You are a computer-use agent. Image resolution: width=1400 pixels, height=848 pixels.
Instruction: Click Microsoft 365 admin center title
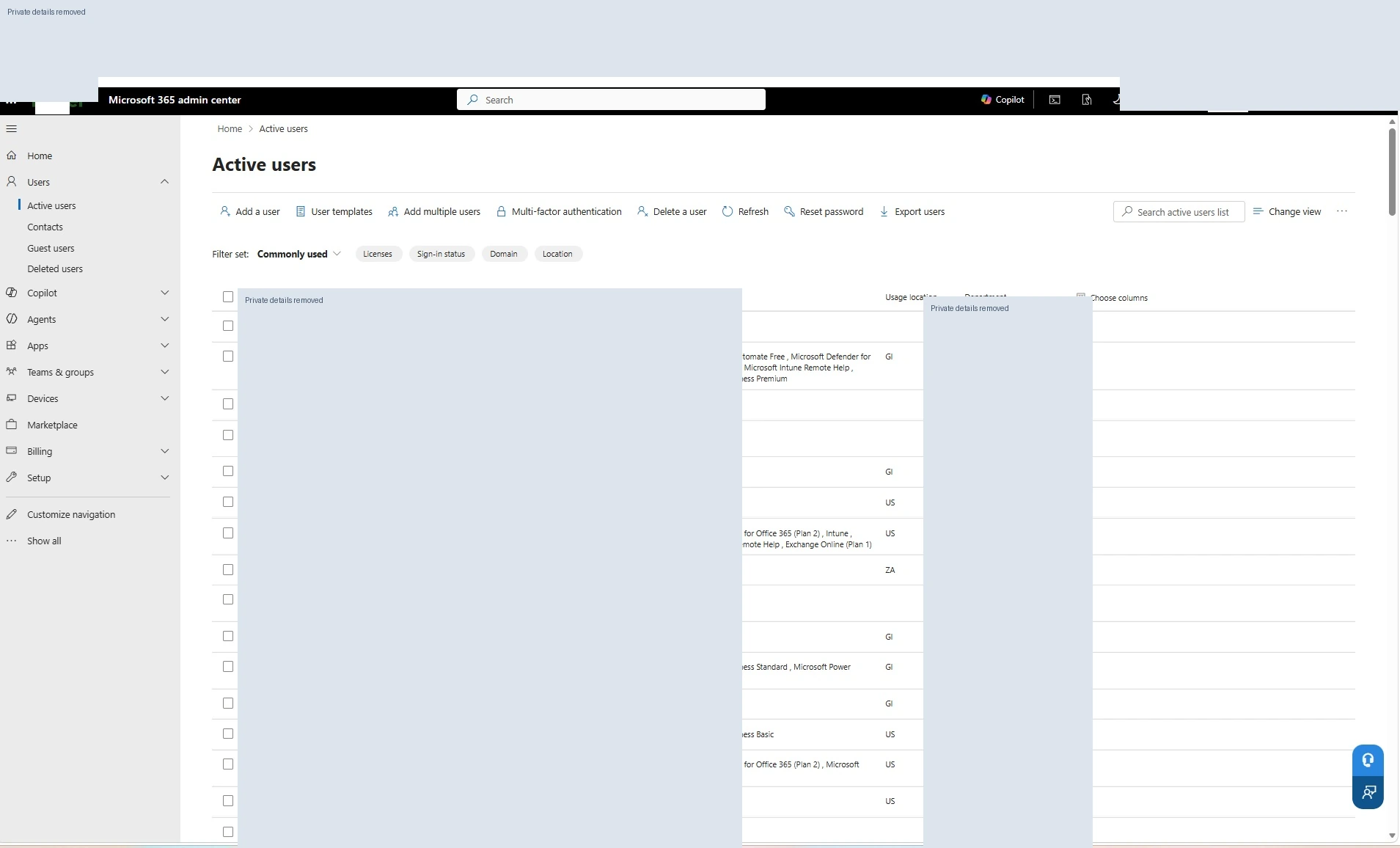[175, 100]
